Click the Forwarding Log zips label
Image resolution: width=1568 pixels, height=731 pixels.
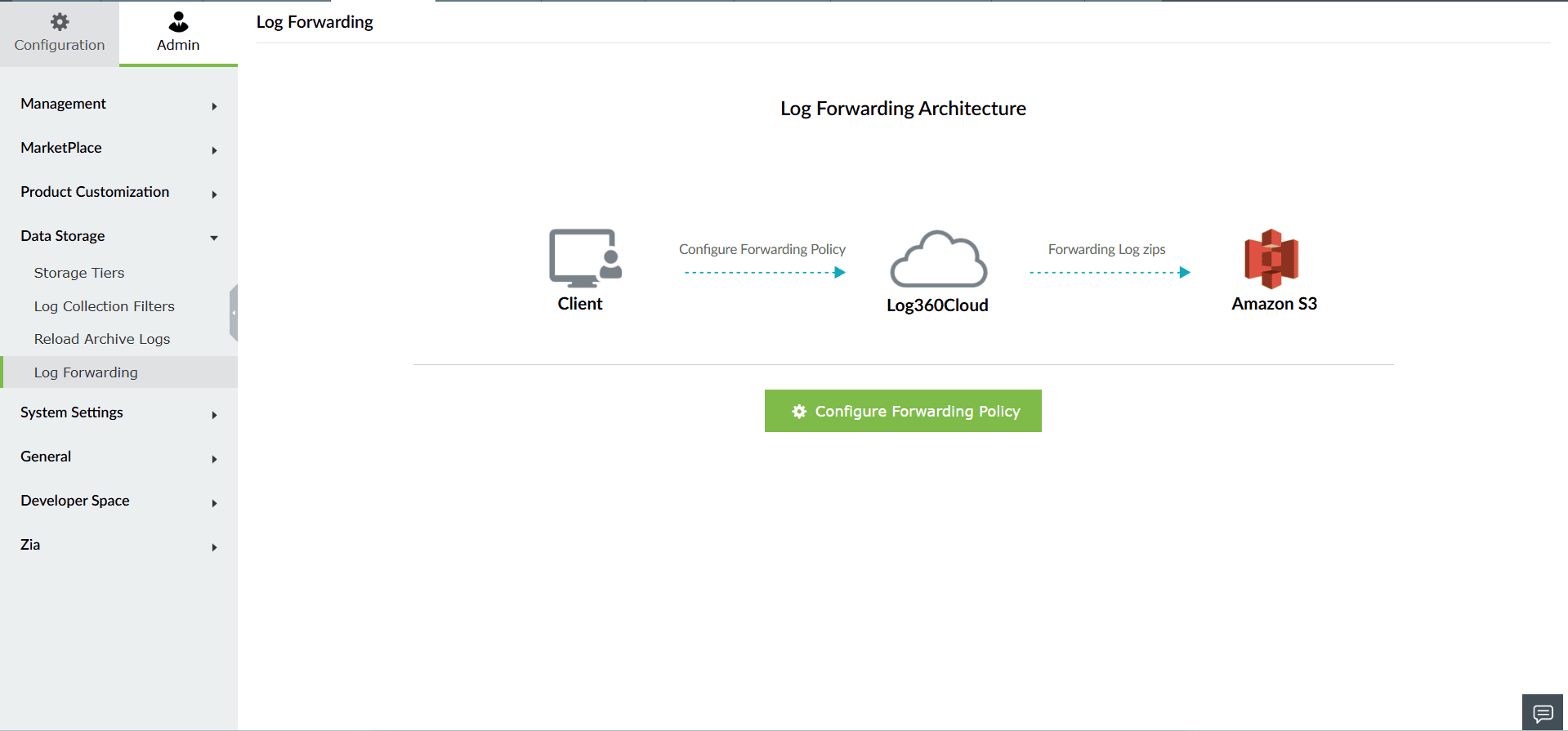tap(1107, 249)
